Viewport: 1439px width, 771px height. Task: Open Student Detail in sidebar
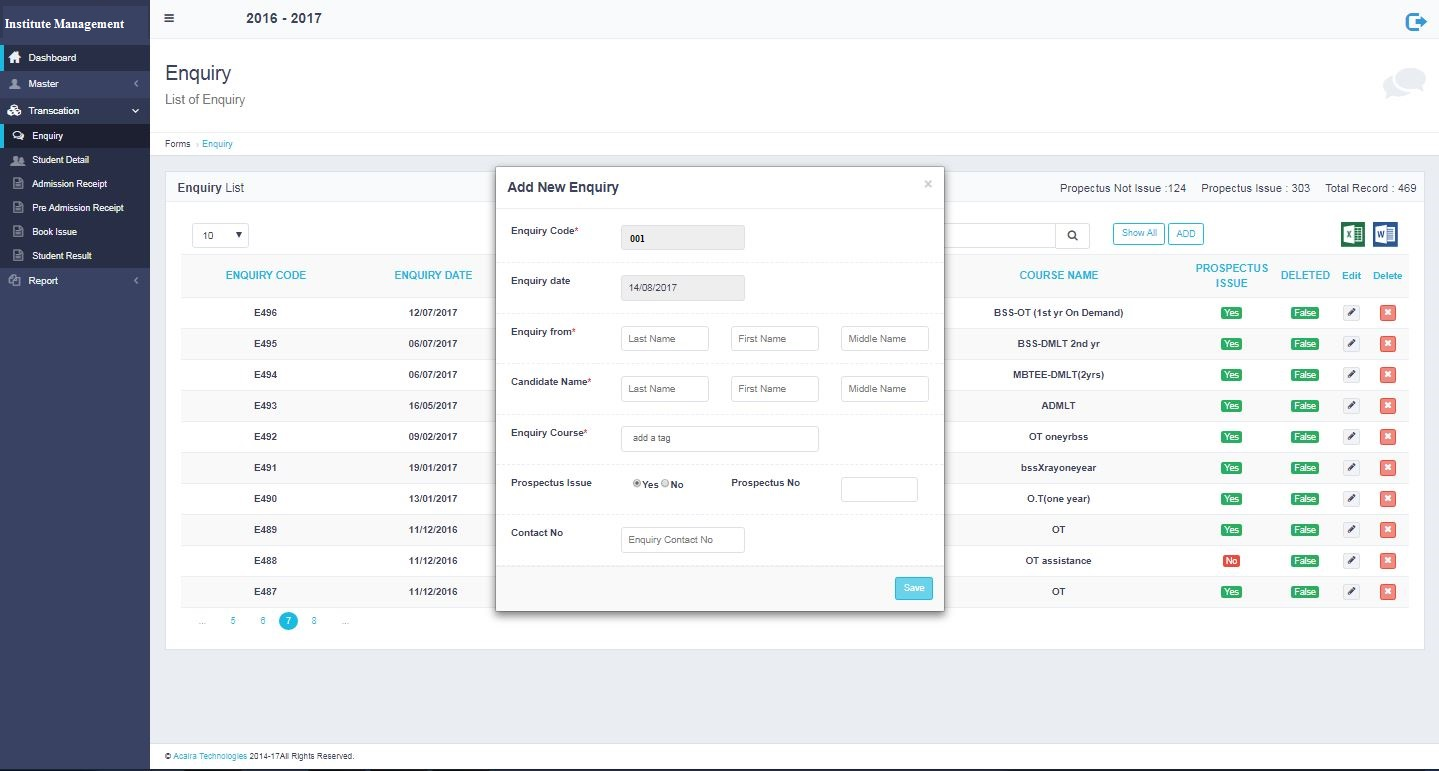[60, 160]
